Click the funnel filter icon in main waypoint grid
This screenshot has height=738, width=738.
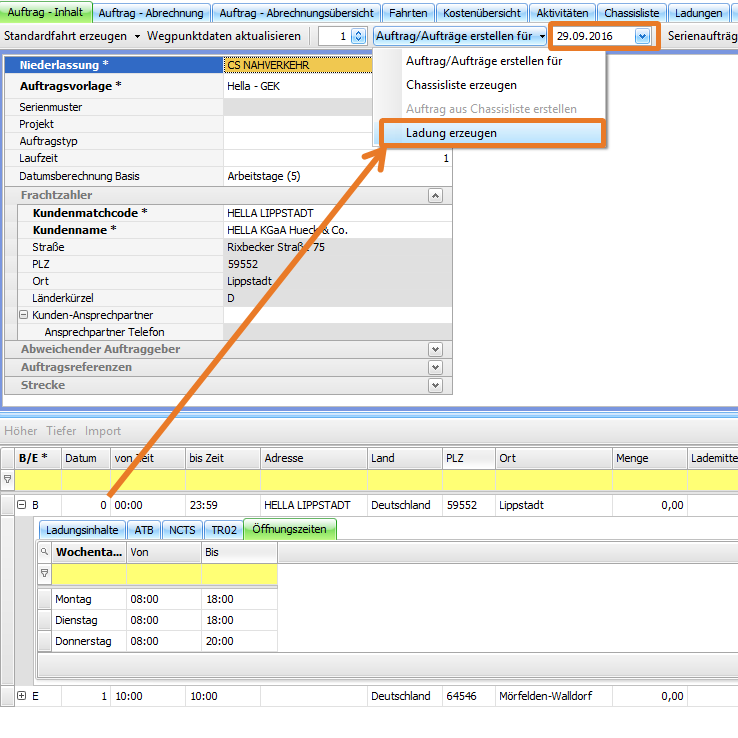click(x=8, y=479)
